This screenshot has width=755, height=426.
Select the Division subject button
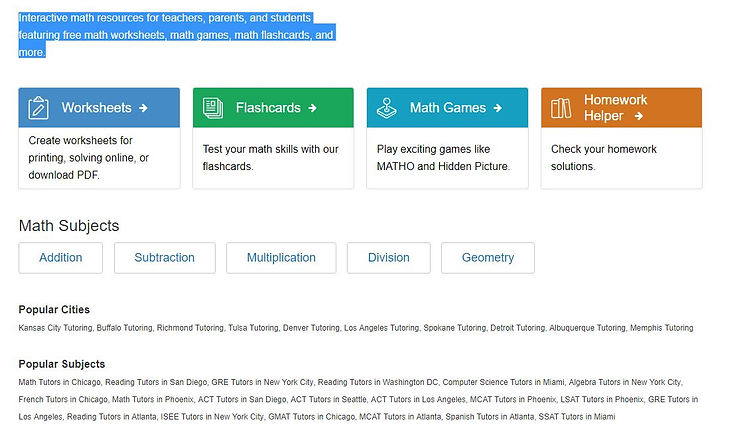point(389,258)
